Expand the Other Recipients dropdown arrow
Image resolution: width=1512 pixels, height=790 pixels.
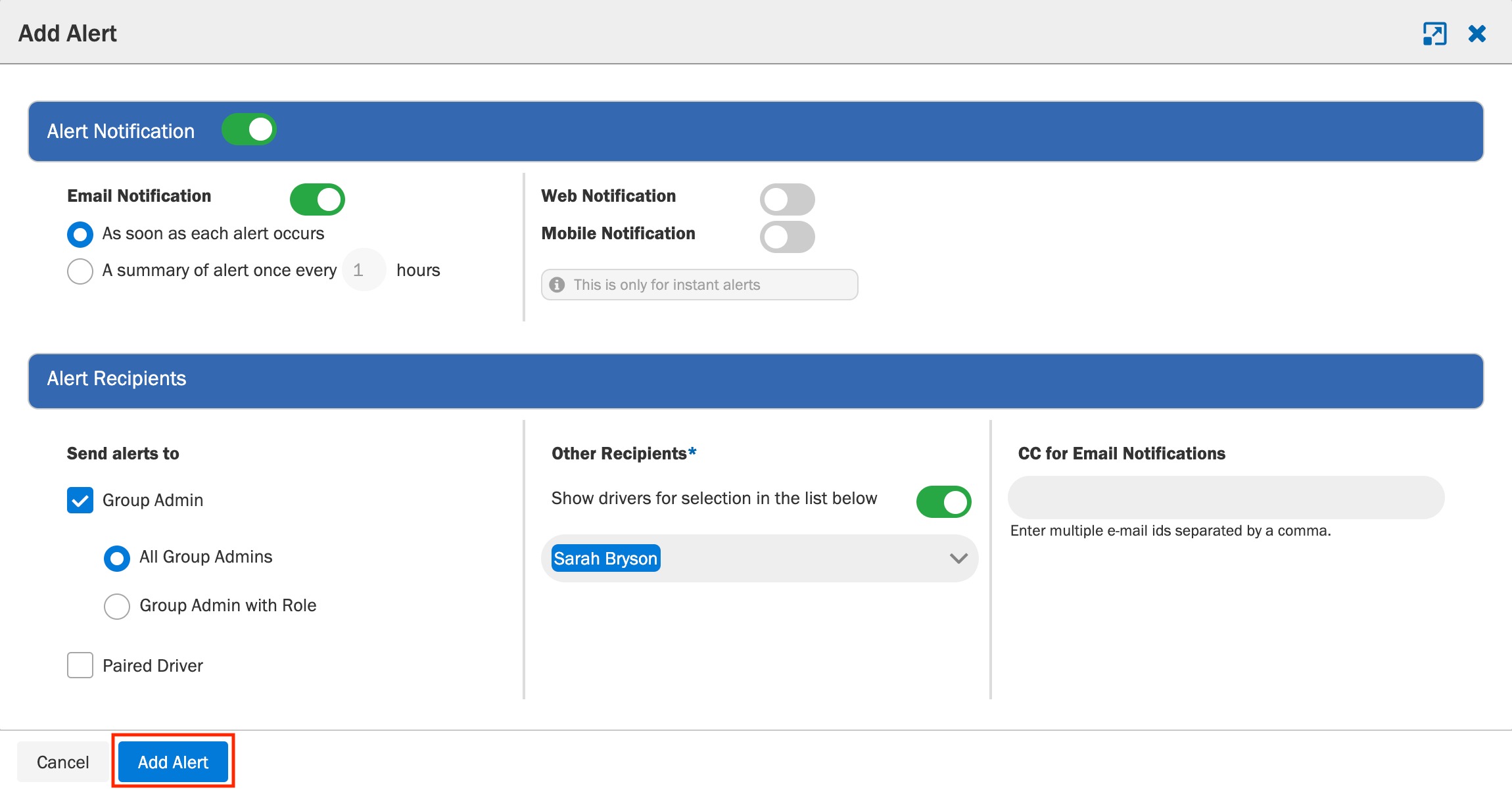click(x=958, y=559)
